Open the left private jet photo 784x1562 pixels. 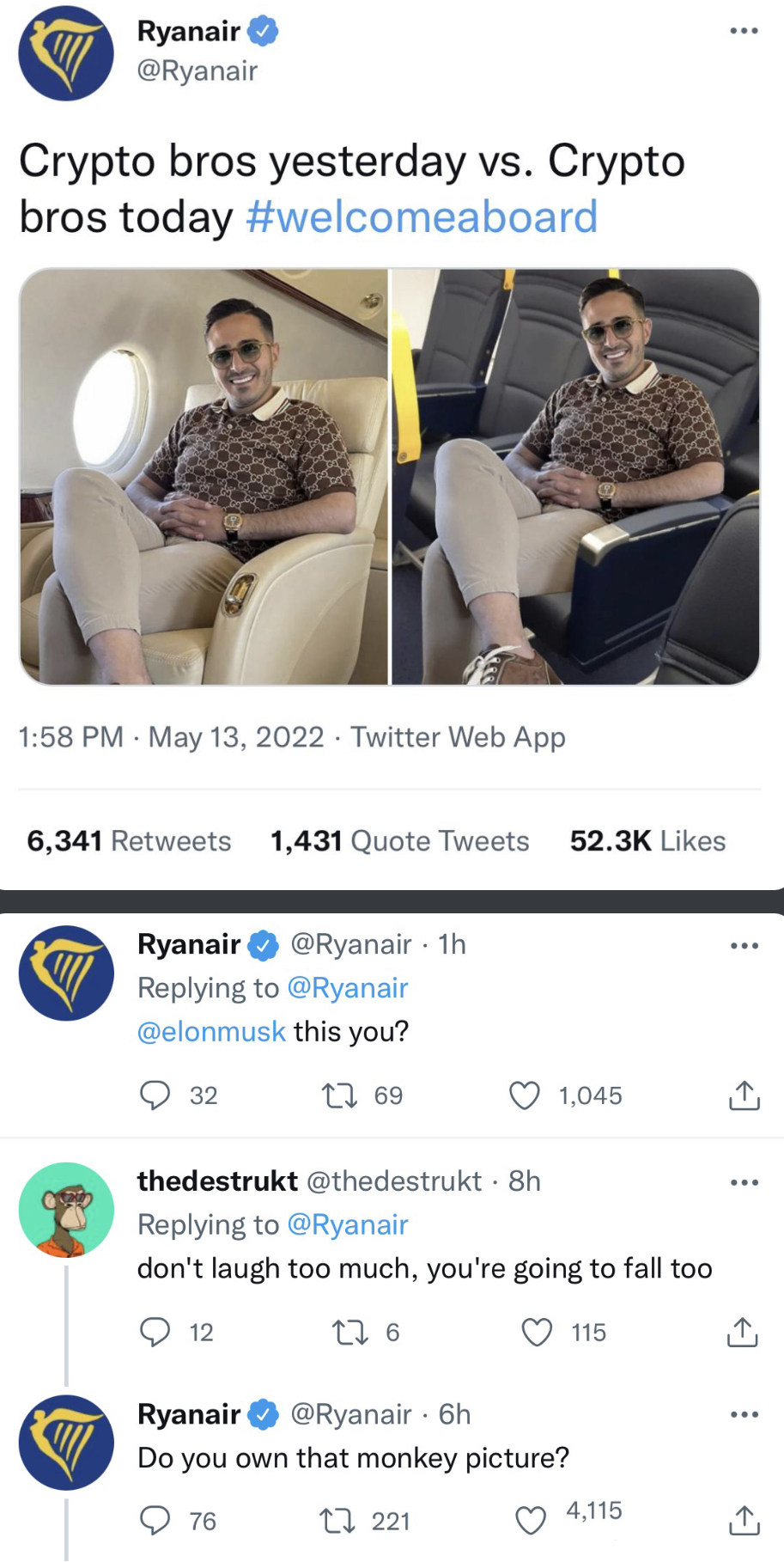click(x=204, y=477)
